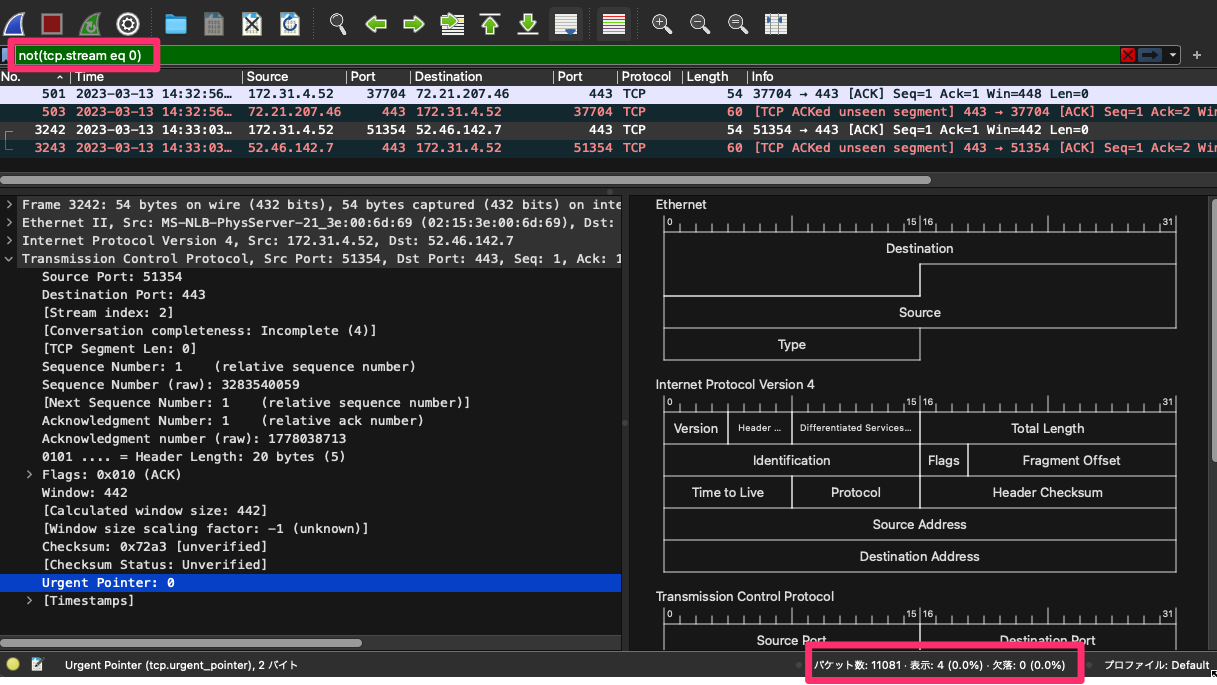Screen dimensions: 1217x685
Task: Expand the [Timestamps] tree node
Action: (x=30, y=600)
